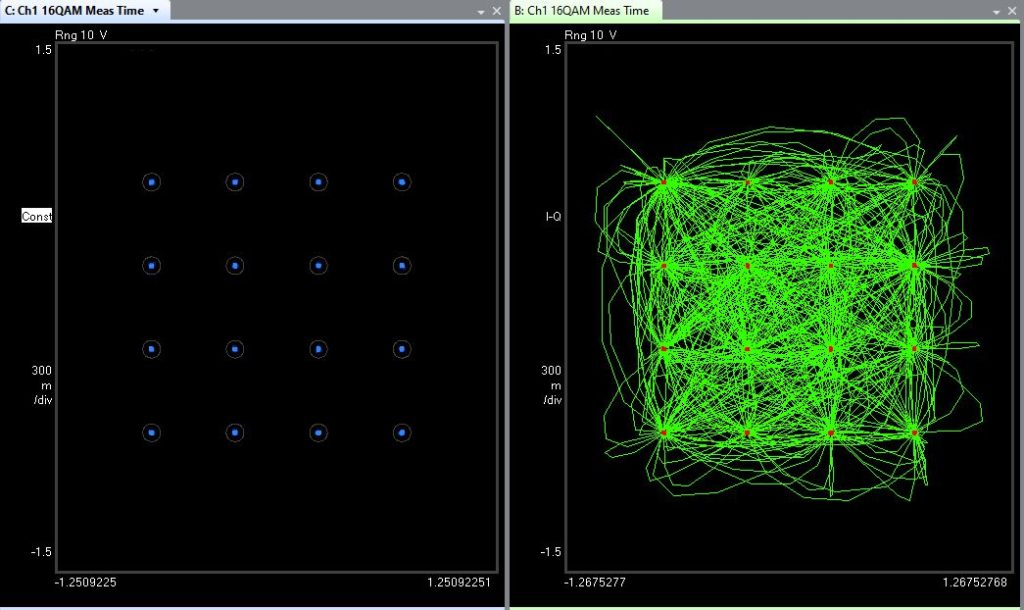This screenshot has width=1024, height=610.
Task: Click 300 m/div scale label in trace C
Action: click(x=42, y=385)
